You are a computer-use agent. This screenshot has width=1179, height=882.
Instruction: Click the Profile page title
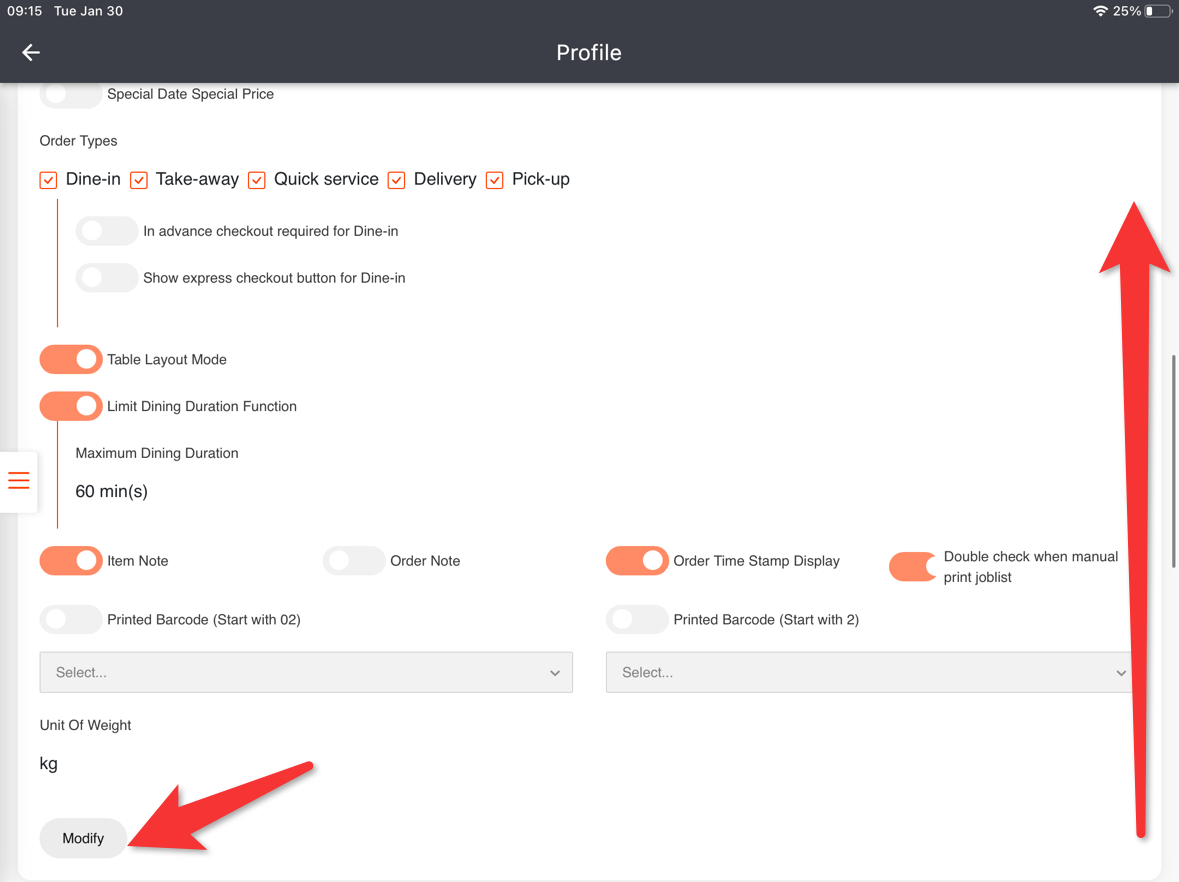(589, 53)
